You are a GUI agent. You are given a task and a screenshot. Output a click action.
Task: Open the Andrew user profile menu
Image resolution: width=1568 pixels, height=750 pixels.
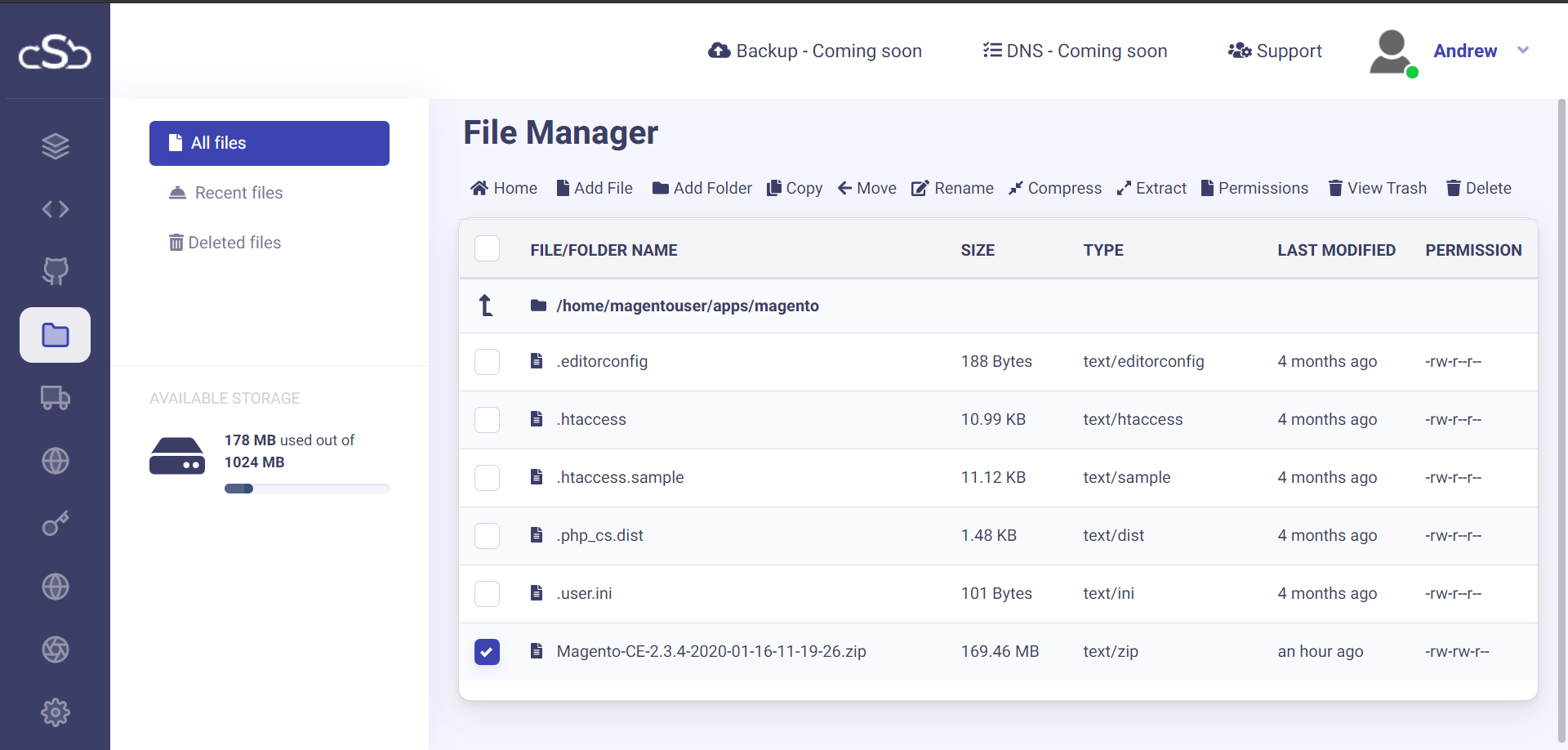coord(1464,51)
